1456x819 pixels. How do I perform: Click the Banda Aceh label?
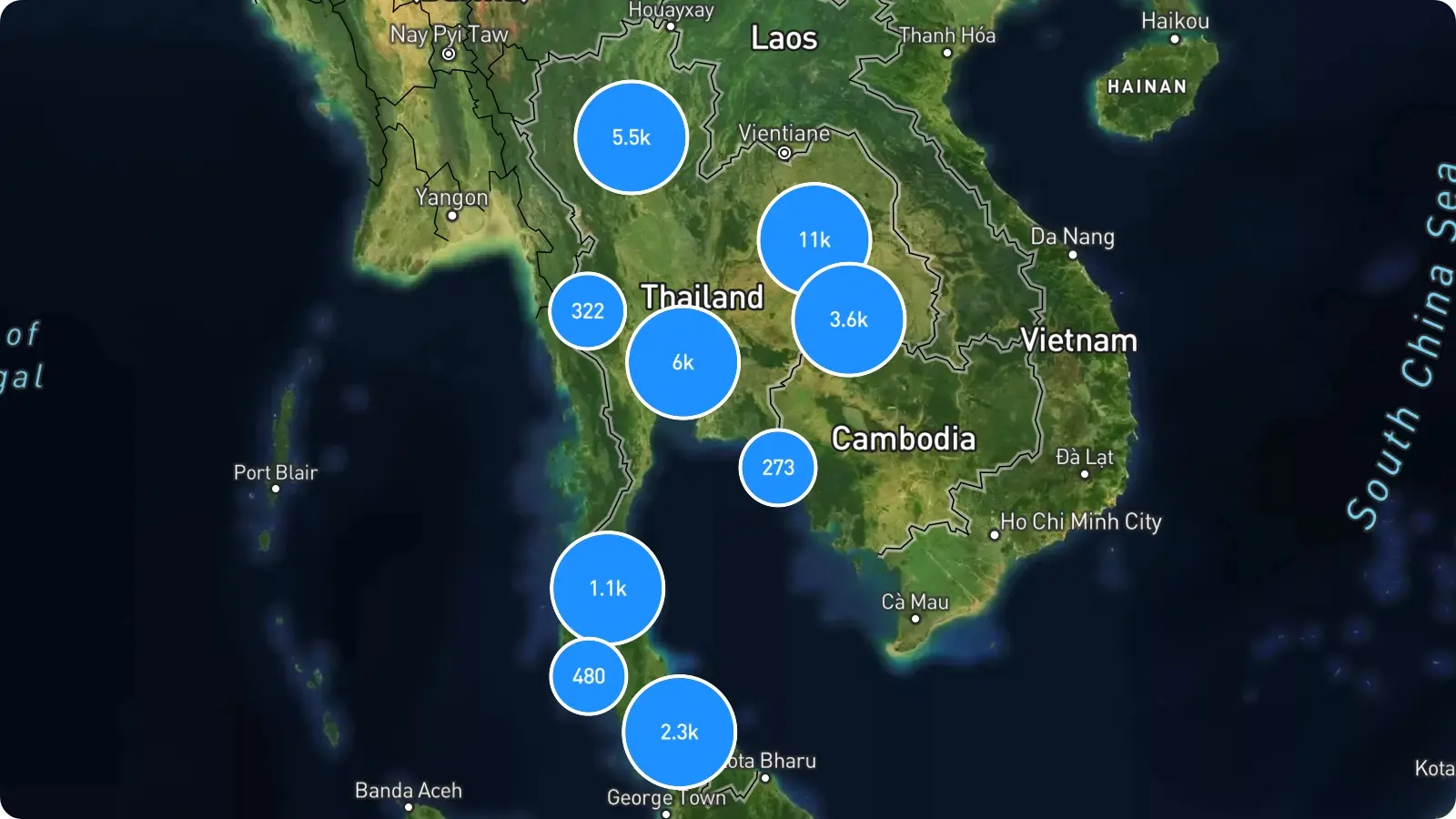409,790
